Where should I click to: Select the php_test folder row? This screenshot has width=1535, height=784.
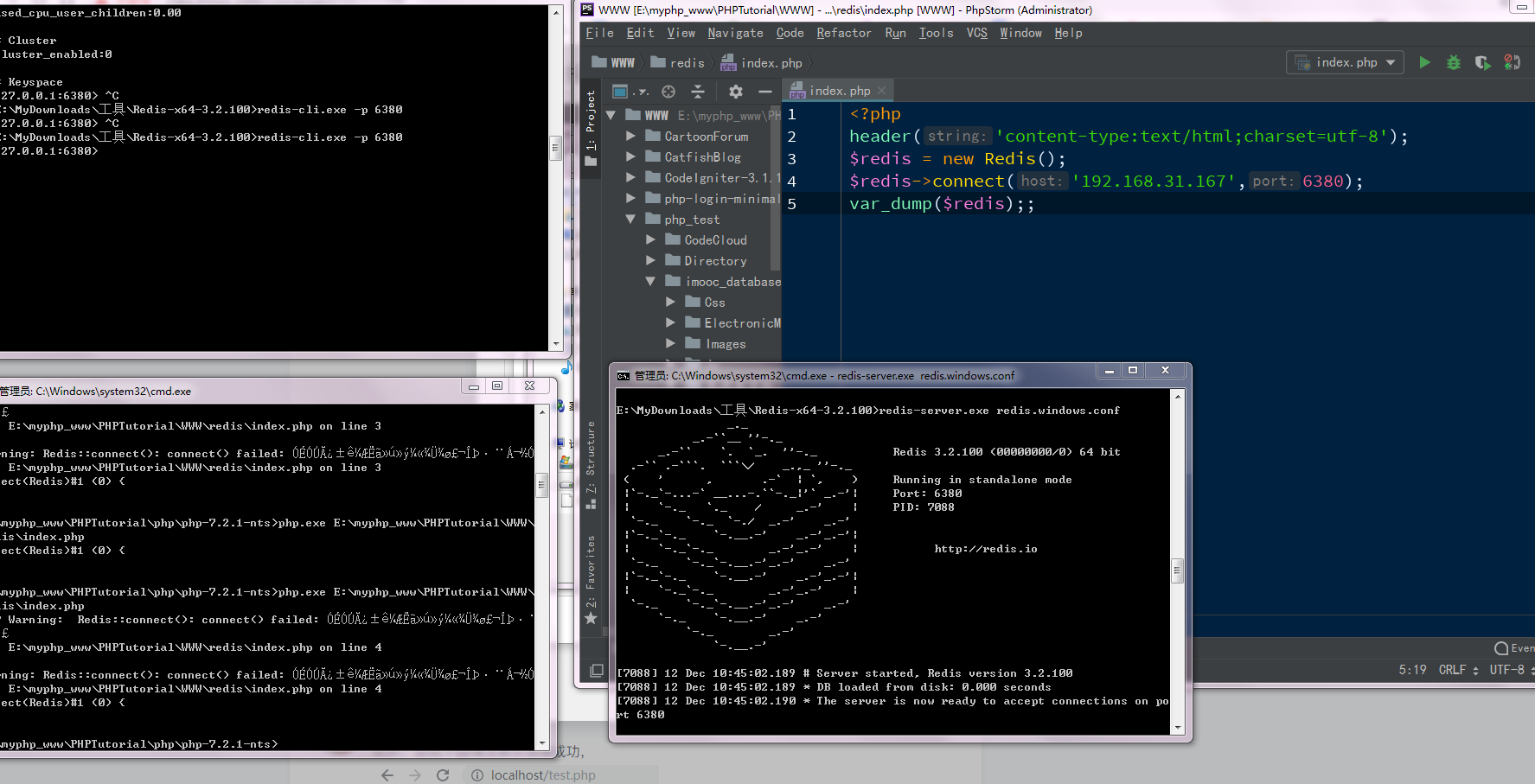click(x=692, y=220)
